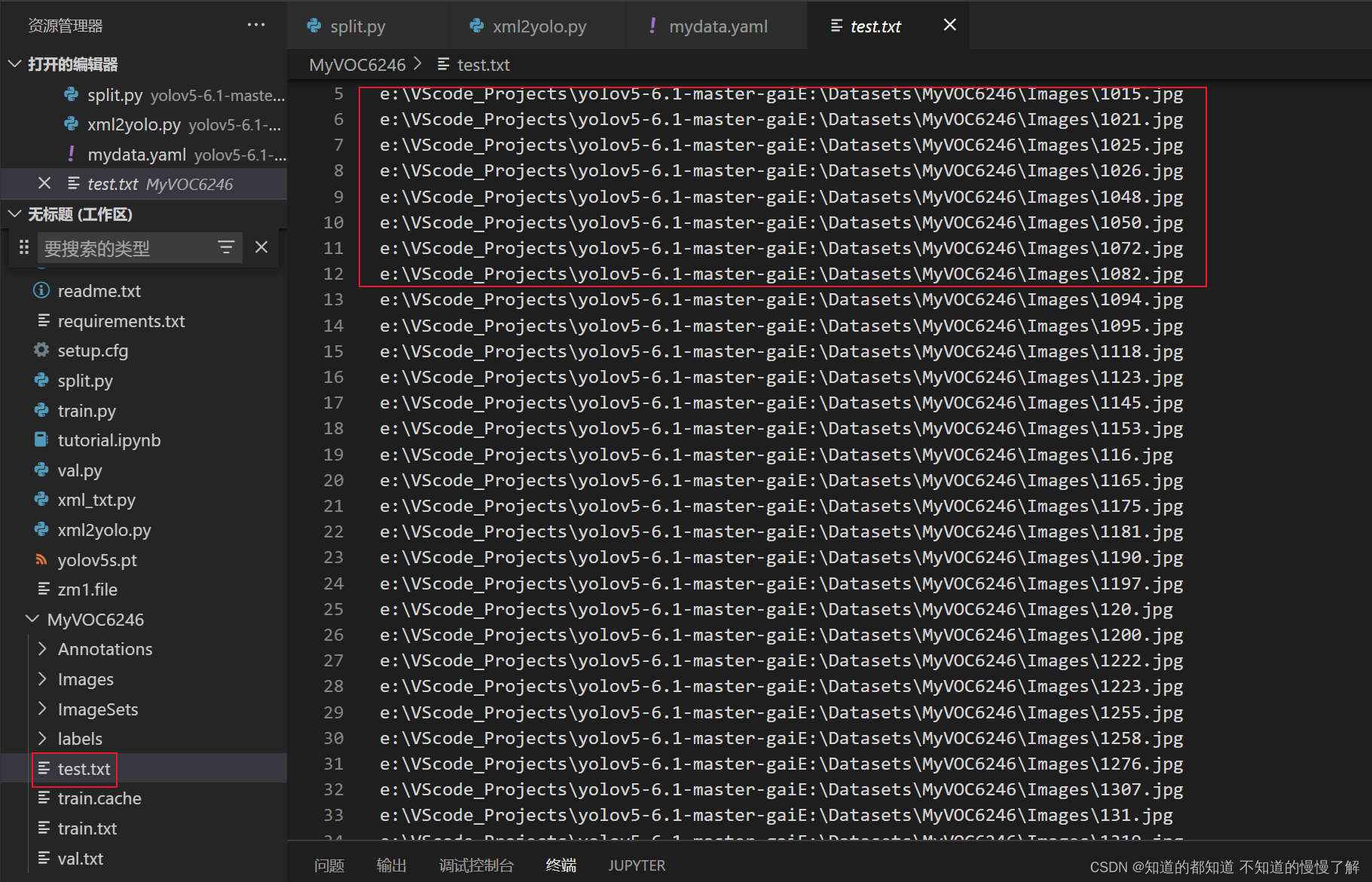Viewport: 1372px width, 882px height.
Task: Close test.txt in open editors list
Action: (44, 183)
